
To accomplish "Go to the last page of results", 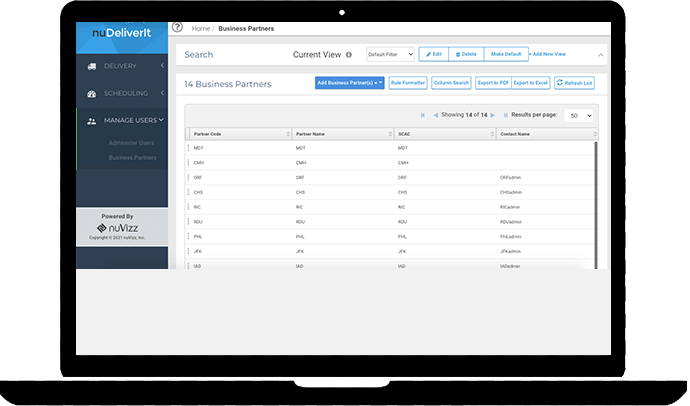I will coord(505,115).
